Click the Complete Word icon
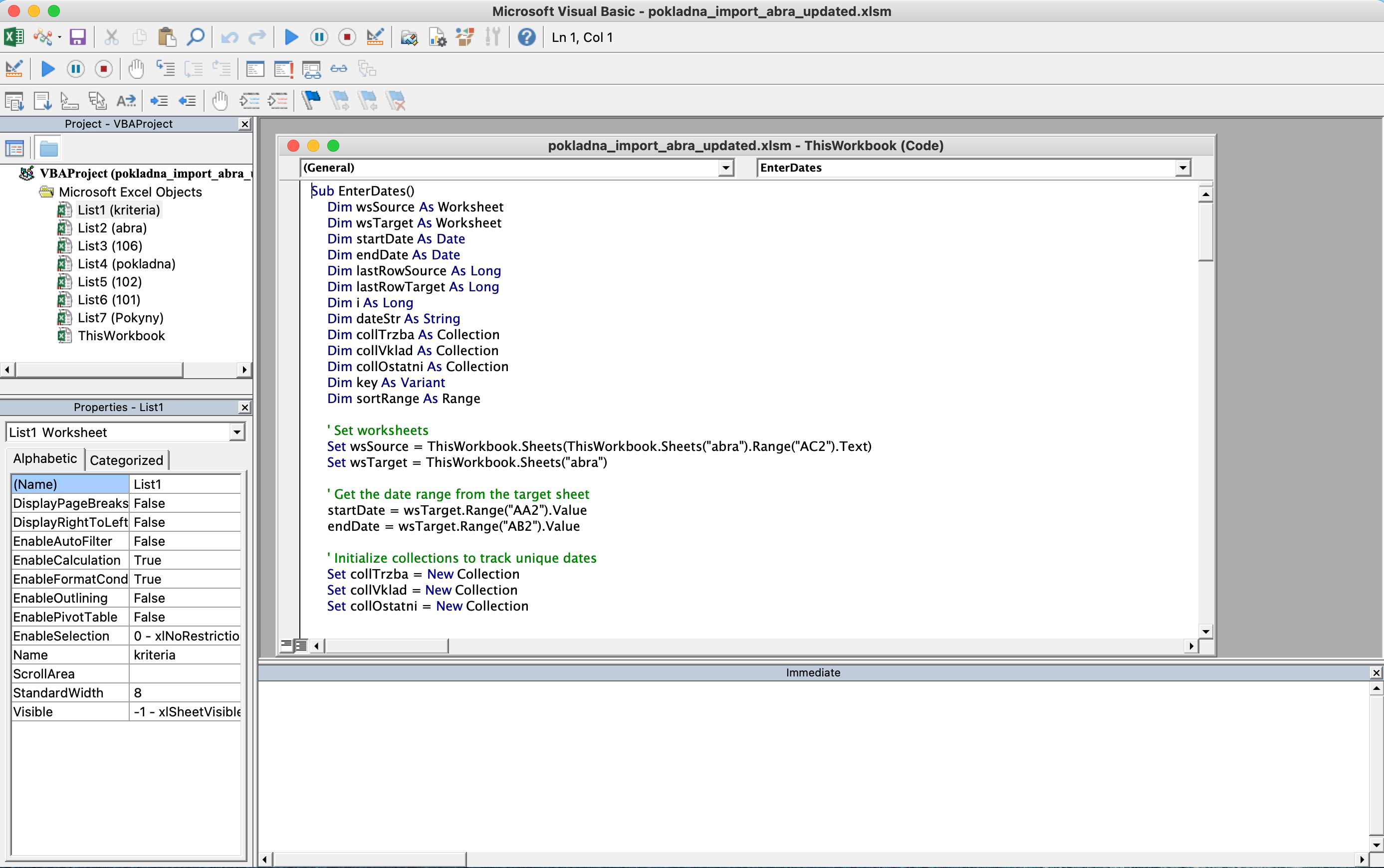The height and width of the screenshot is (868, 1384). pyautogui.click(x=126, y=101)
